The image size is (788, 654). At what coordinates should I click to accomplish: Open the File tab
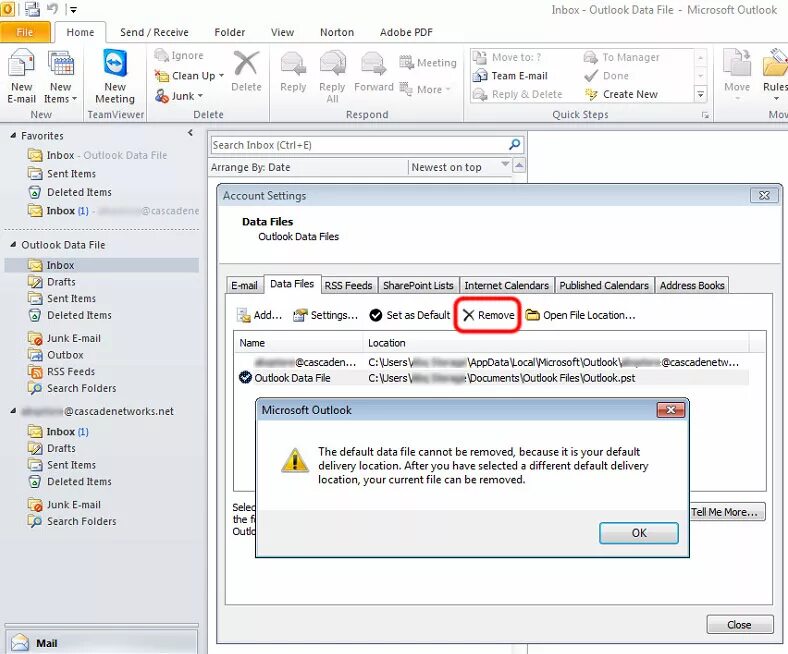25,32
